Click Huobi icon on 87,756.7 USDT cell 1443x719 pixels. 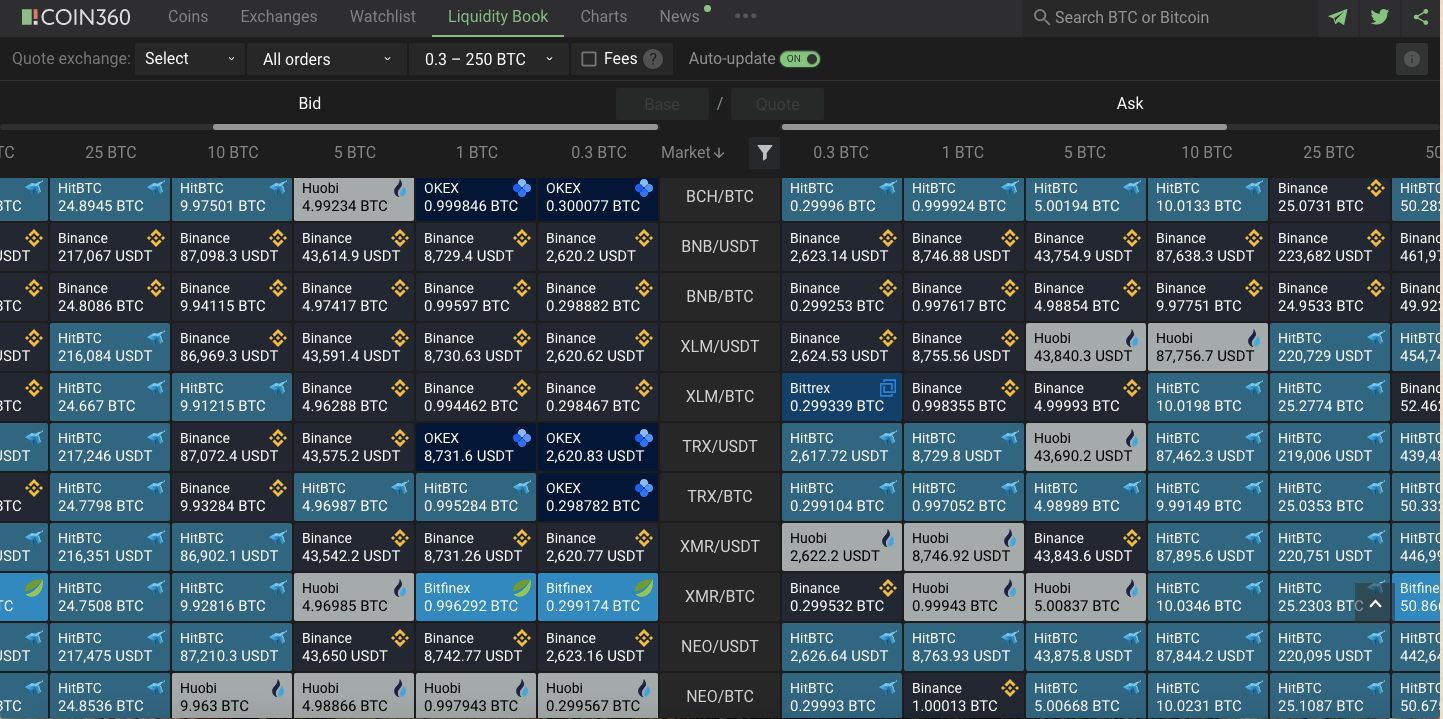pos(1253,338)
